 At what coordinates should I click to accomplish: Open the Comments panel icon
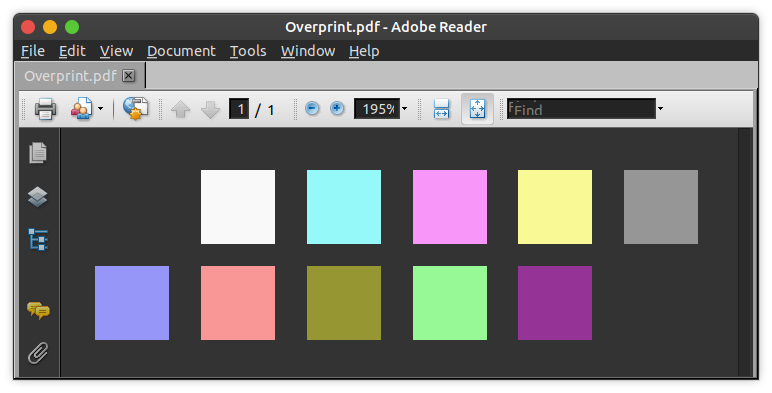click(x=38, y=311)
